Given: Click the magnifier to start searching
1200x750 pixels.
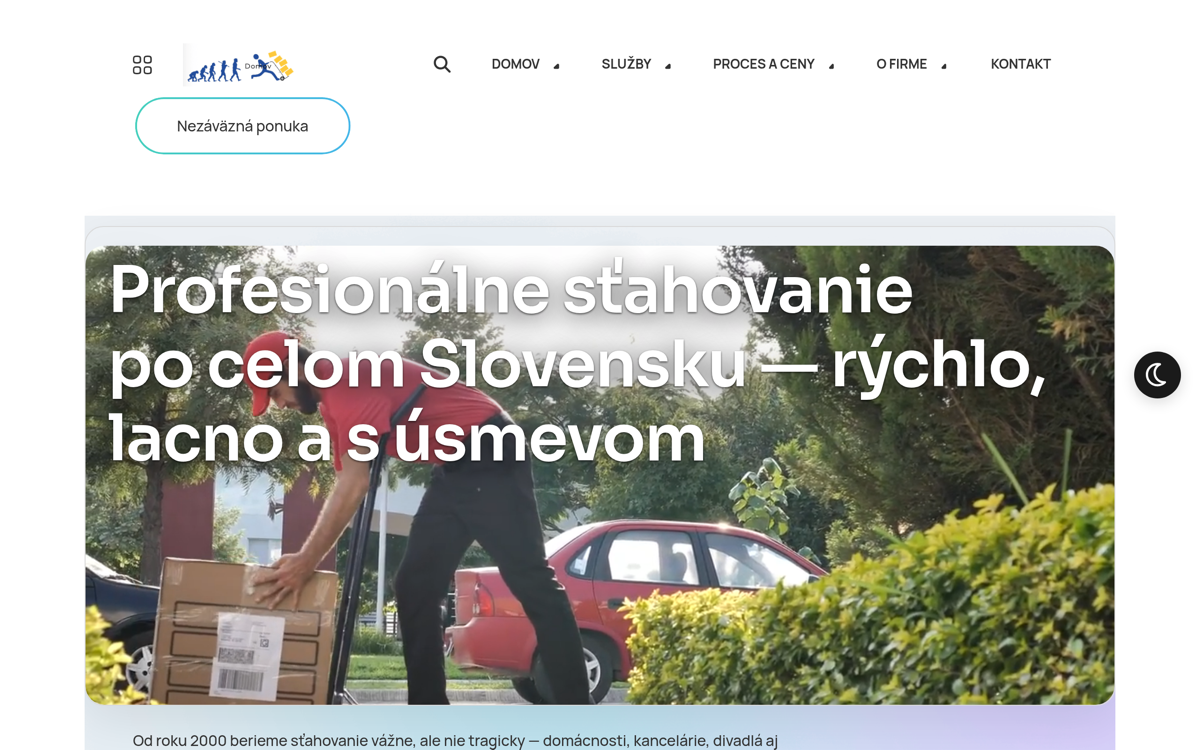Looking at the screenshot, I should [442, 63].
